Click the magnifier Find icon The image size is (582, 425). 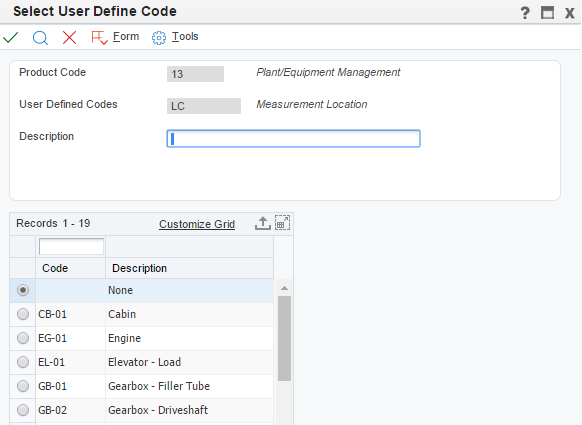point(40,38)
